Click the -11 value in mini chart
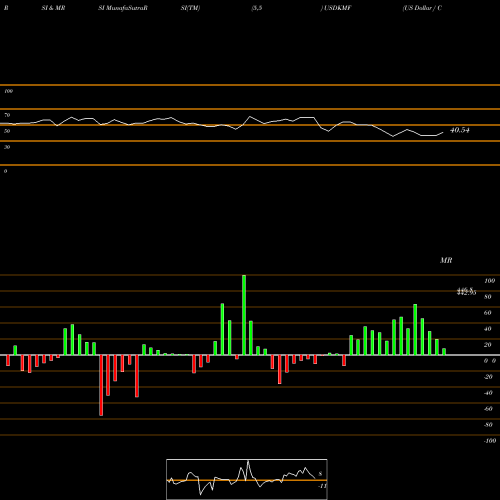500x500 pixels. [322, 486]
